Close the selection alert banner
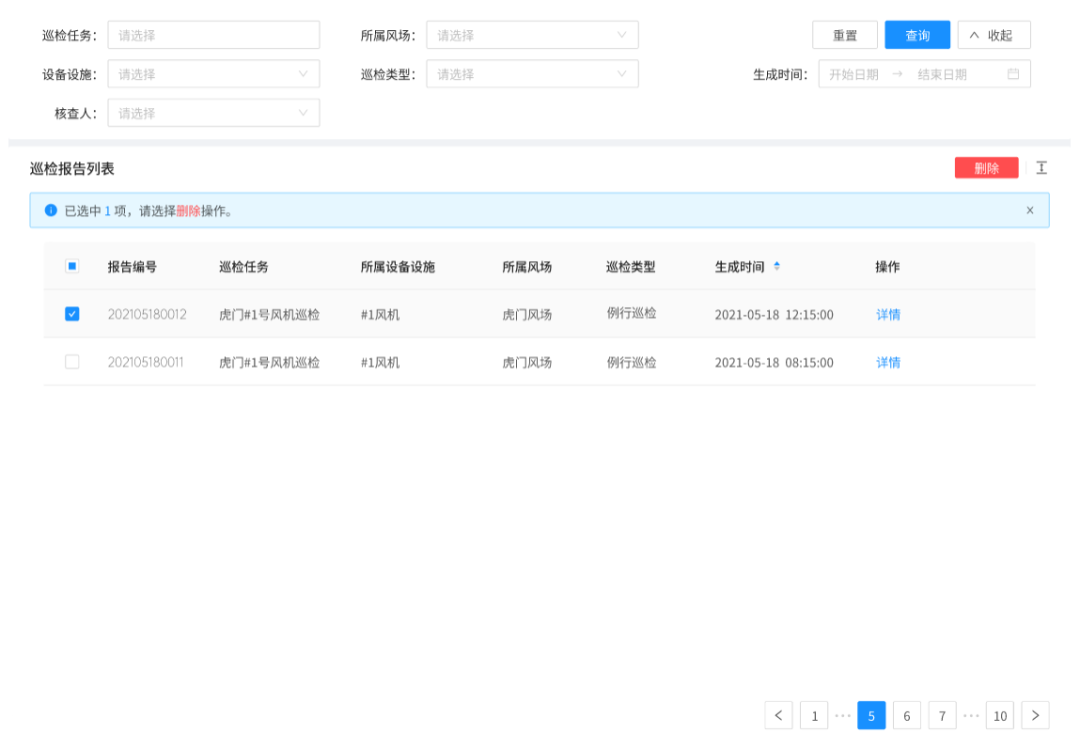The height and width of the screenshot is (749, 1080). [x=1030, y=210]
